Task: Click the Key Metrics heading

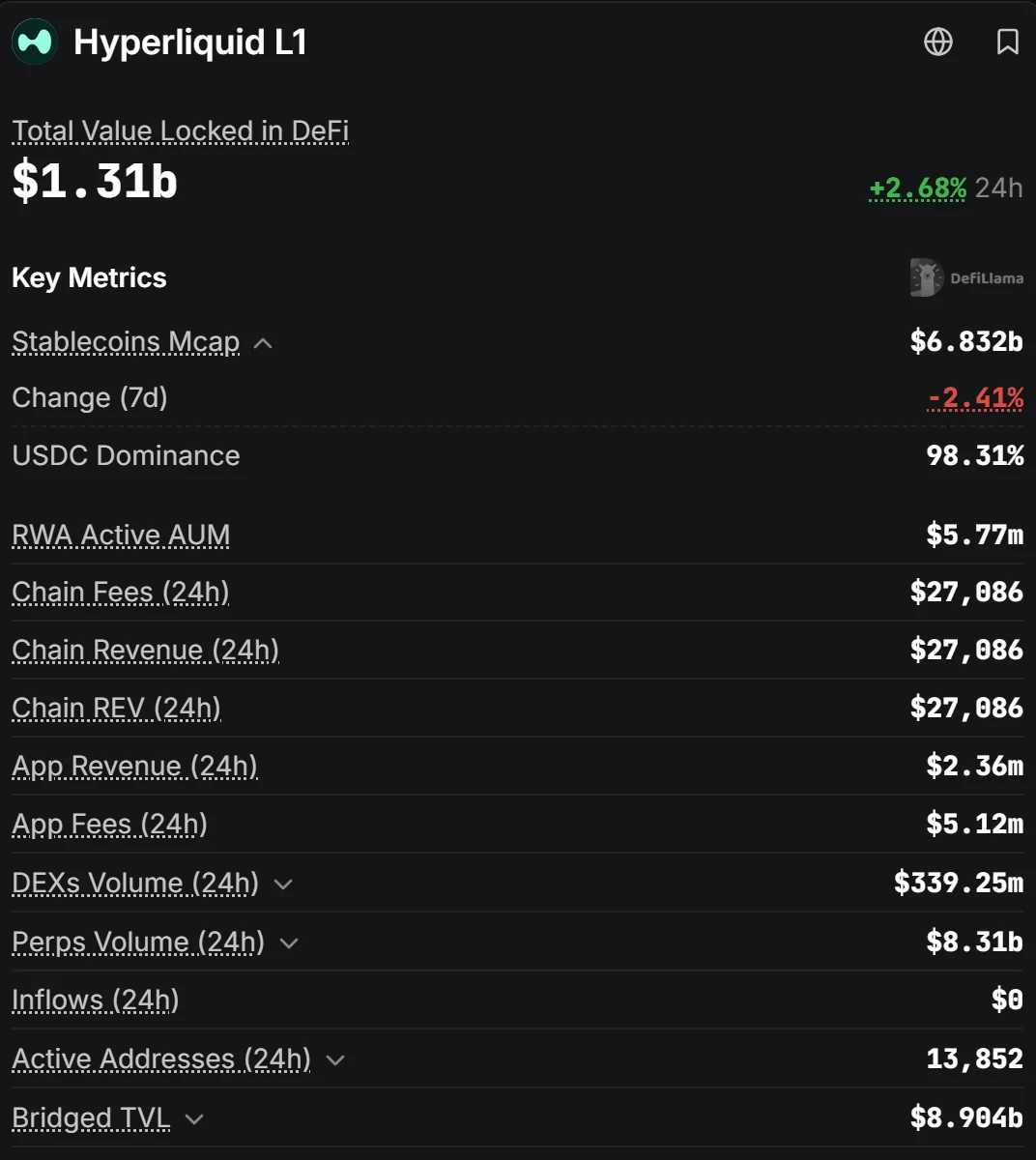Action: [x=89, y=277]
